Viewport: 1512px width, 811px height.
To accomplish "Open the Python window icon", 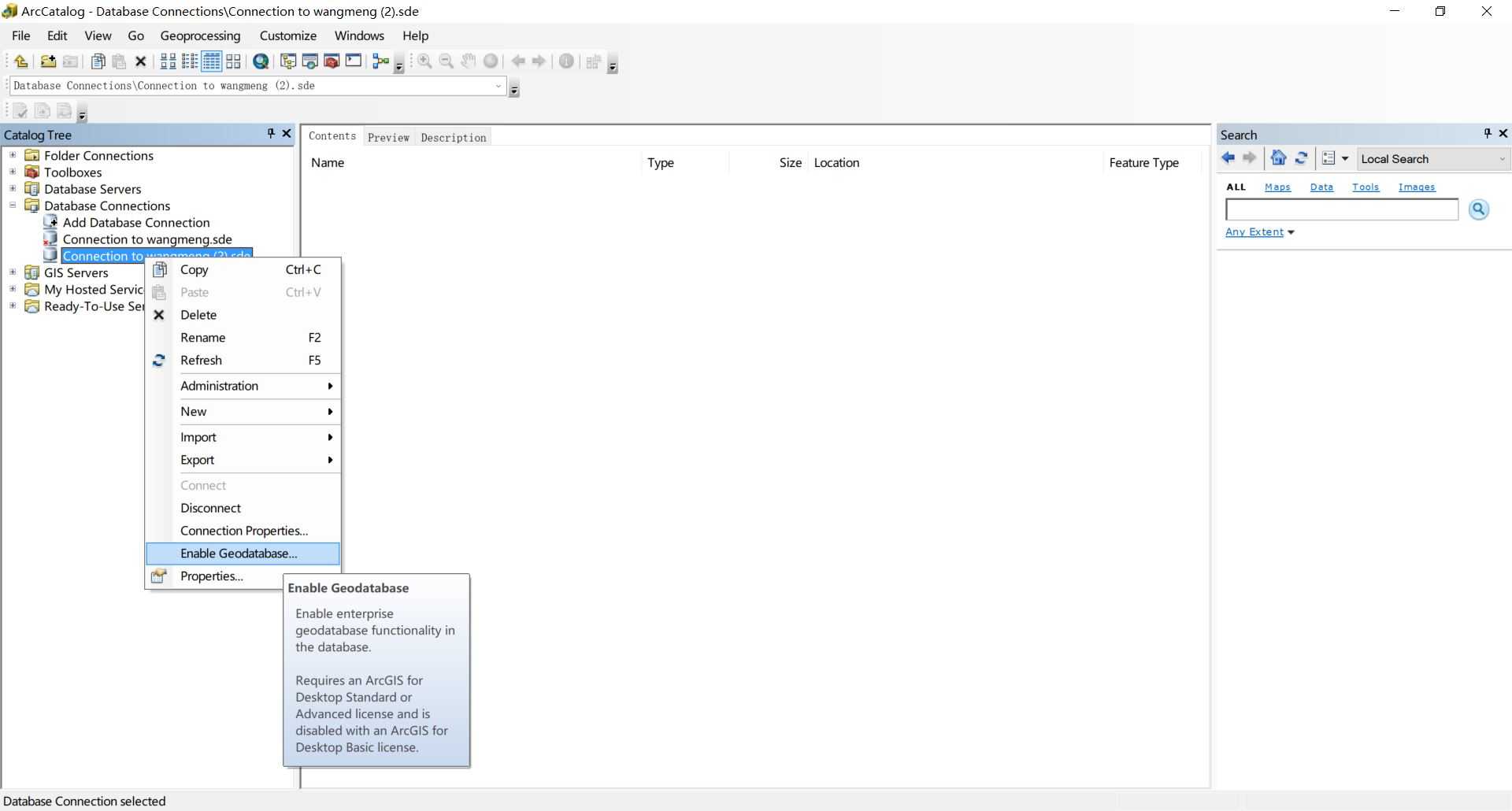I will point(354,61).
